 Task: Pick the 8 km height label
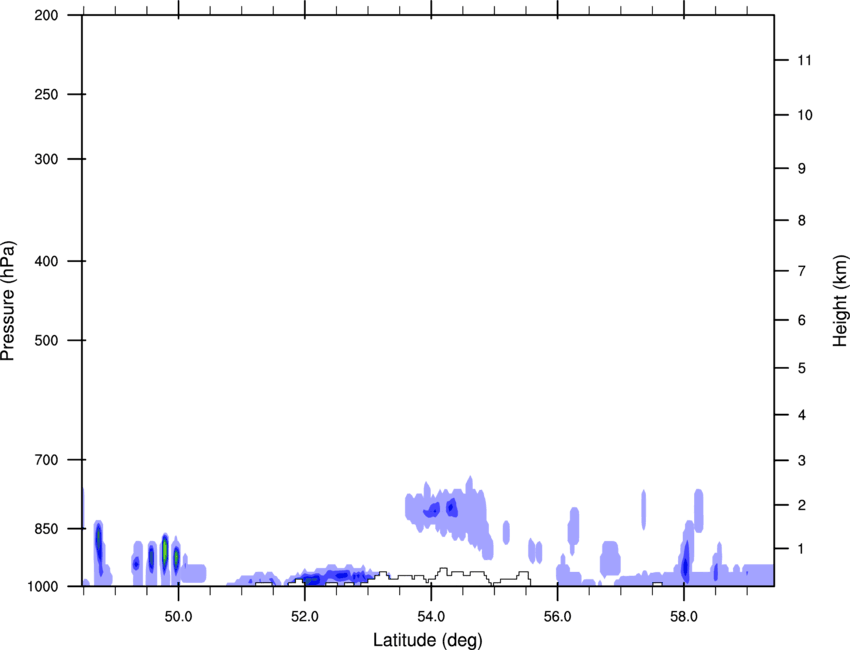[x=802, y=220]
